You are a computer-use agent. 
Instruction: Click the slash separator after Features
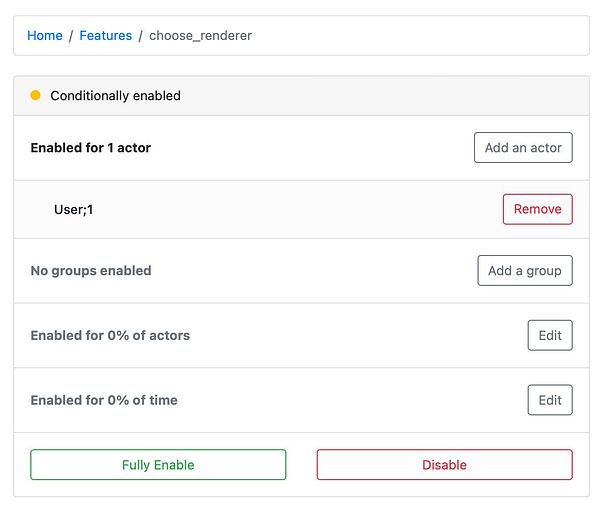(x=141, y=36)
